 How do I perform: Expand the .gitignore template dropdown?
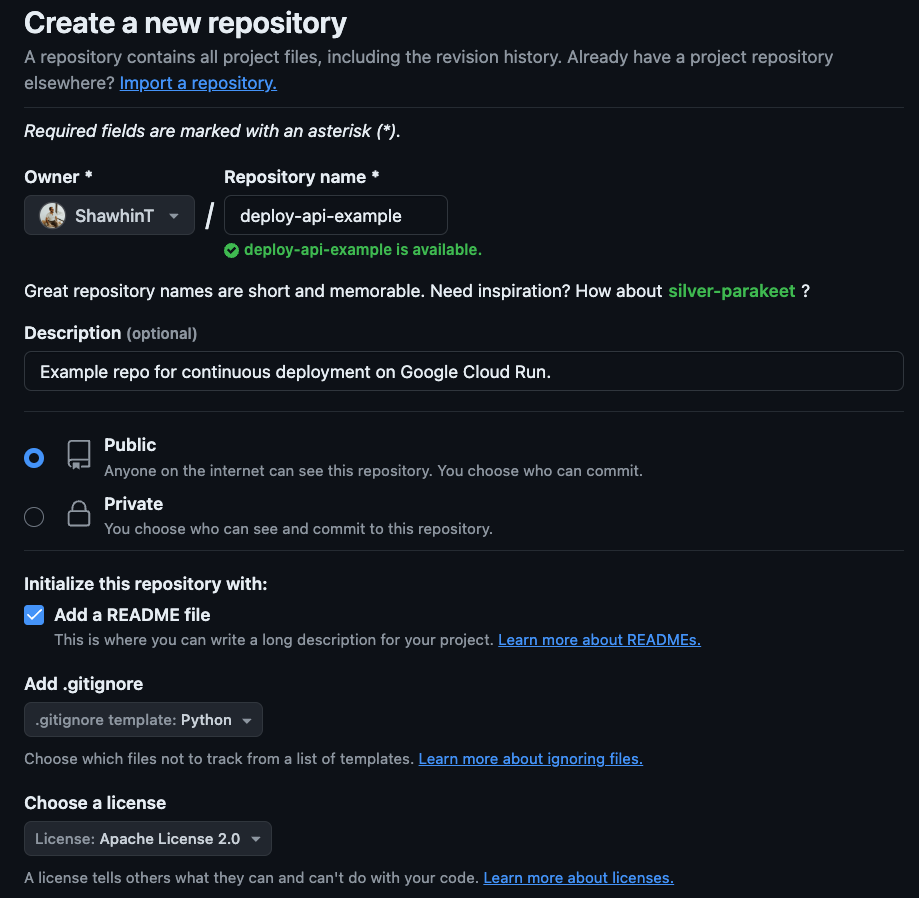[x=143, y=720]
